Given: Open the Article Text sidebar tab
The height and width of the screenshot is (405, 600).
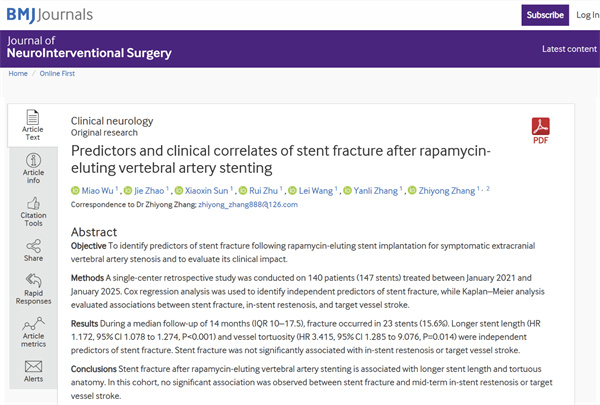Looking at the screenshot, I should [x=32, y=125].
